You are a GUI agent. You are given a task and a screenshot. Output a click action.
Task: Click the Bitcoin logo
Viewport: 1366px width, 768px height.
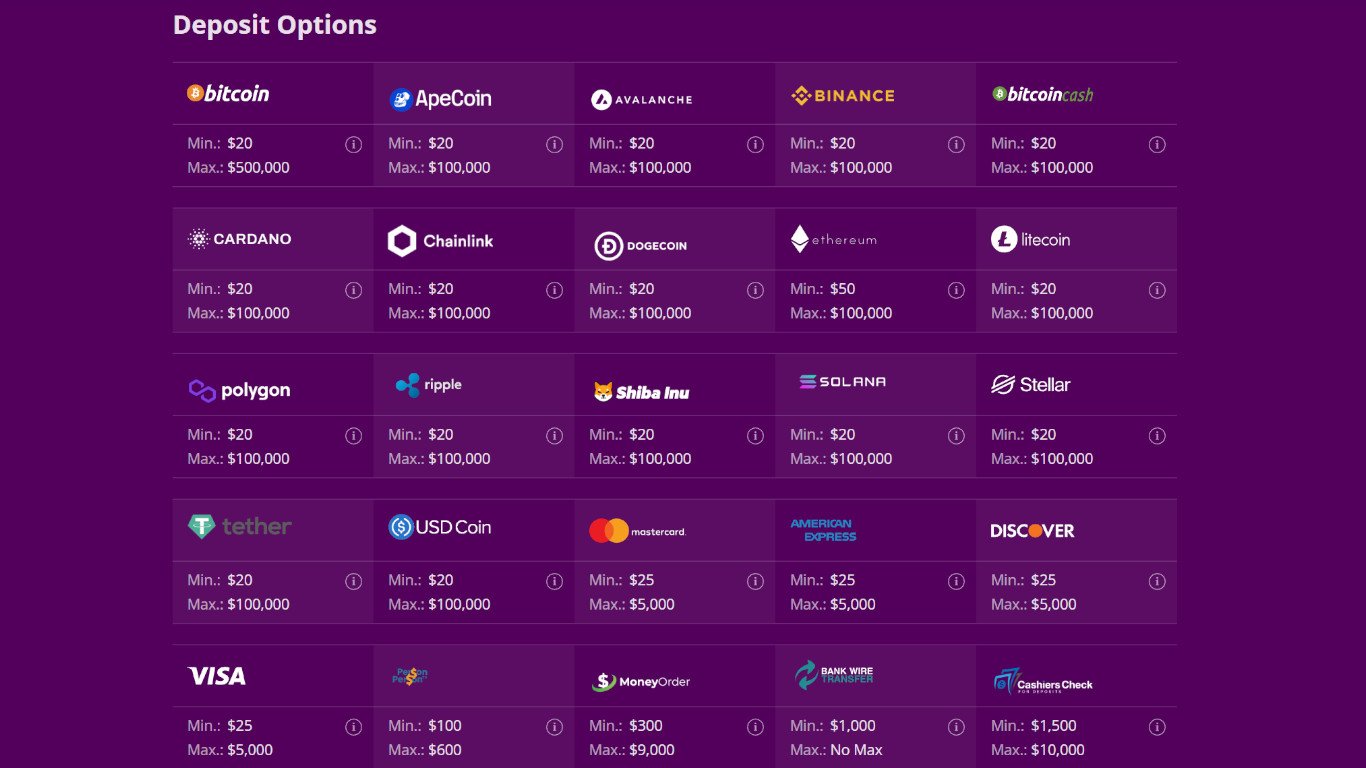point(228,93)
